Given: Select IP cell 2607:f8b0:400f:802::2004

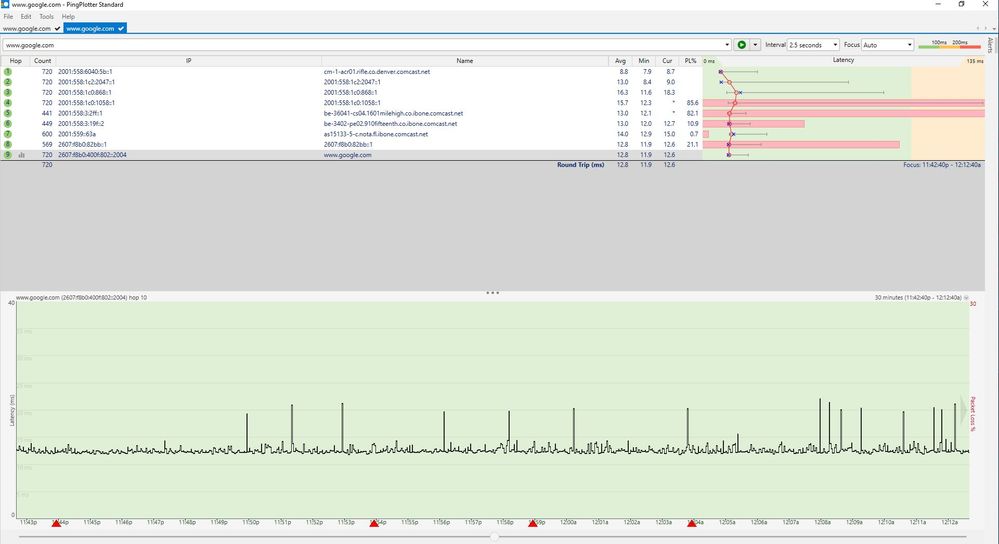Looking at the screenshot, I should tap(92, 155).
